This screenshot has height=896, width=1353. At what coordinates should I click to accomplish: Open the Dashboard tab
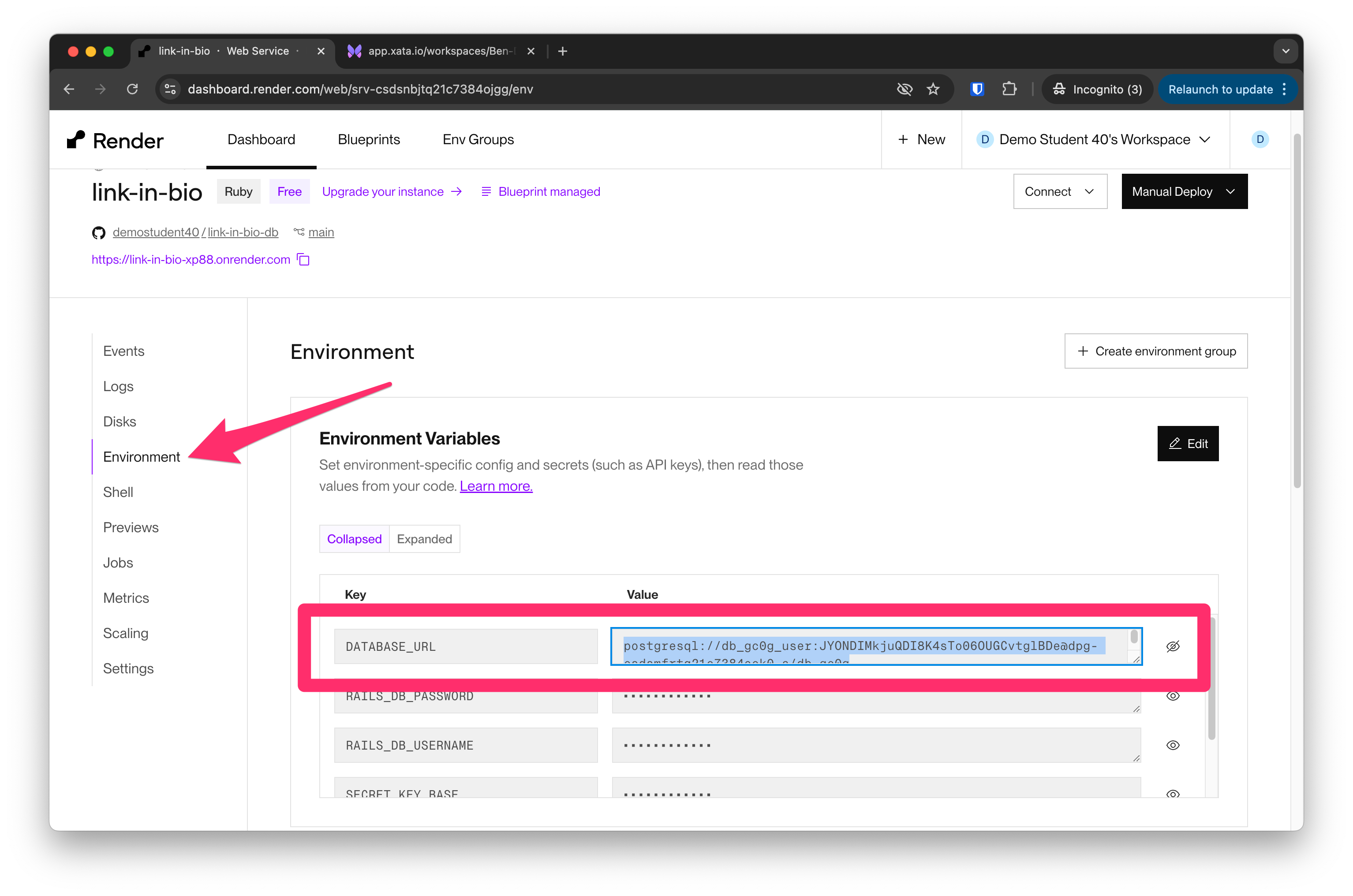(261, 139)
